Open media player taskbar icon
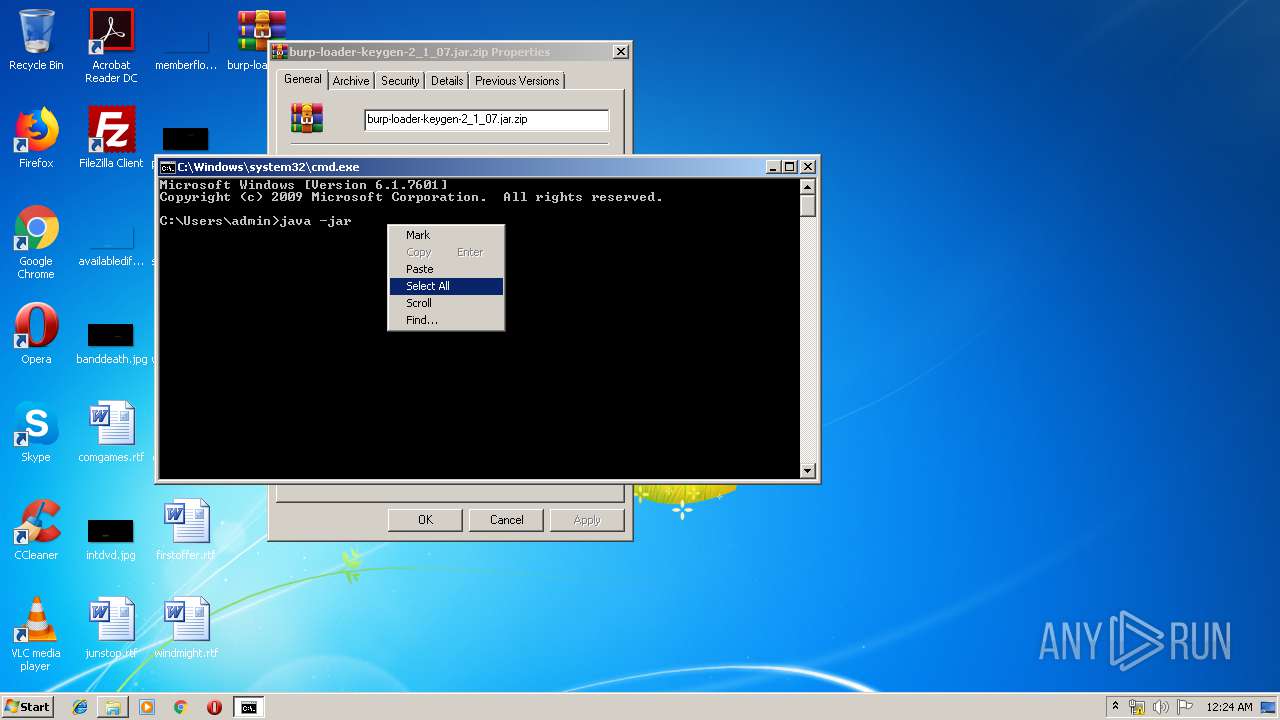 (147, 707)
